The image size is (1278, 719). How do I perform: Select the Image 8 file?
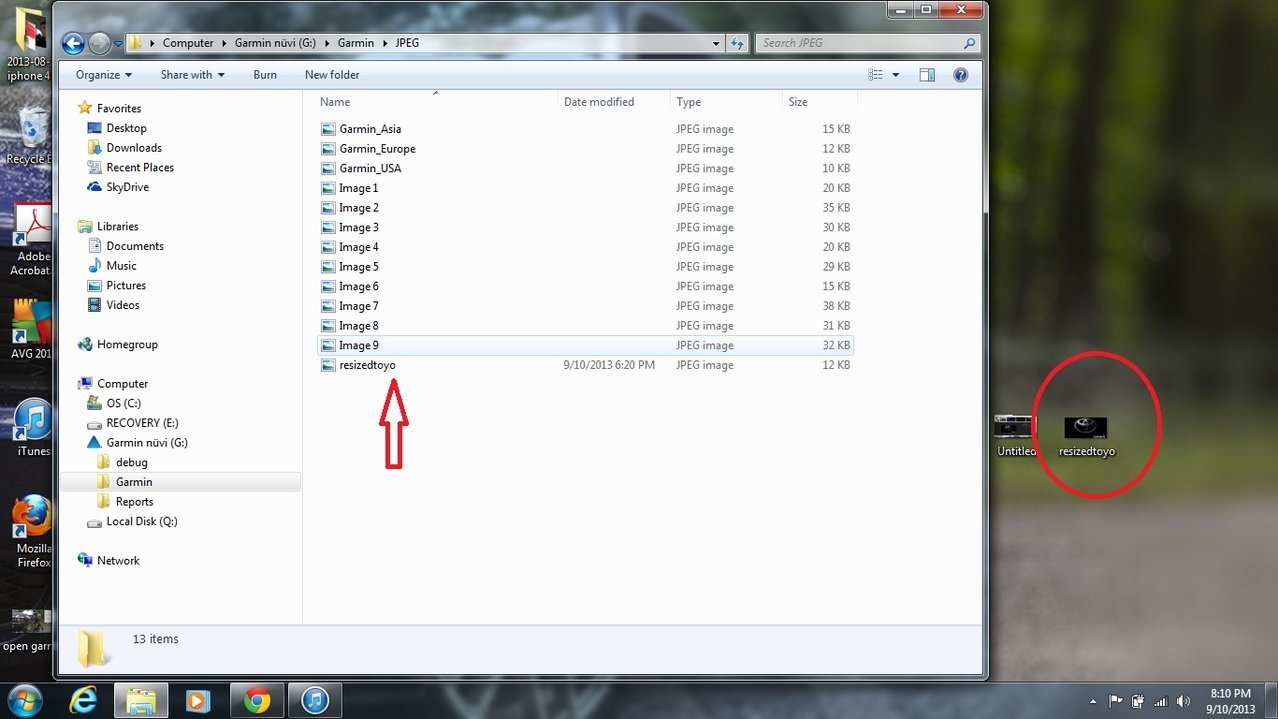(x=359, y=326)
